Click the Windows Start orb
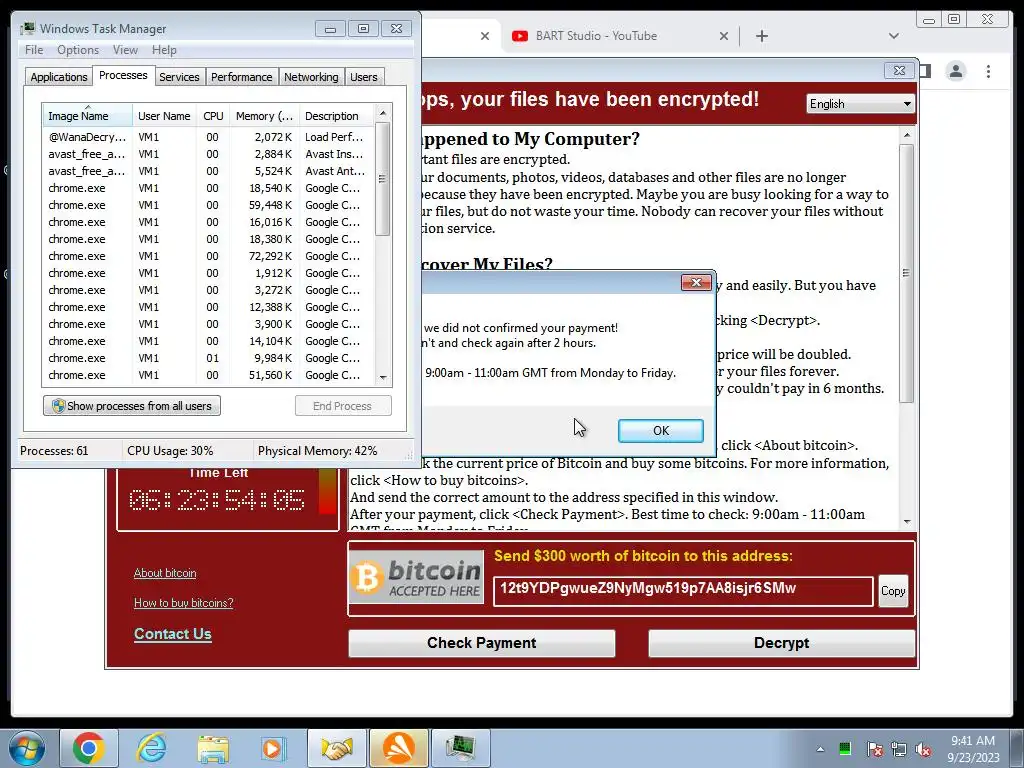This screenshot has width=1024, height=768. (26, 748)
